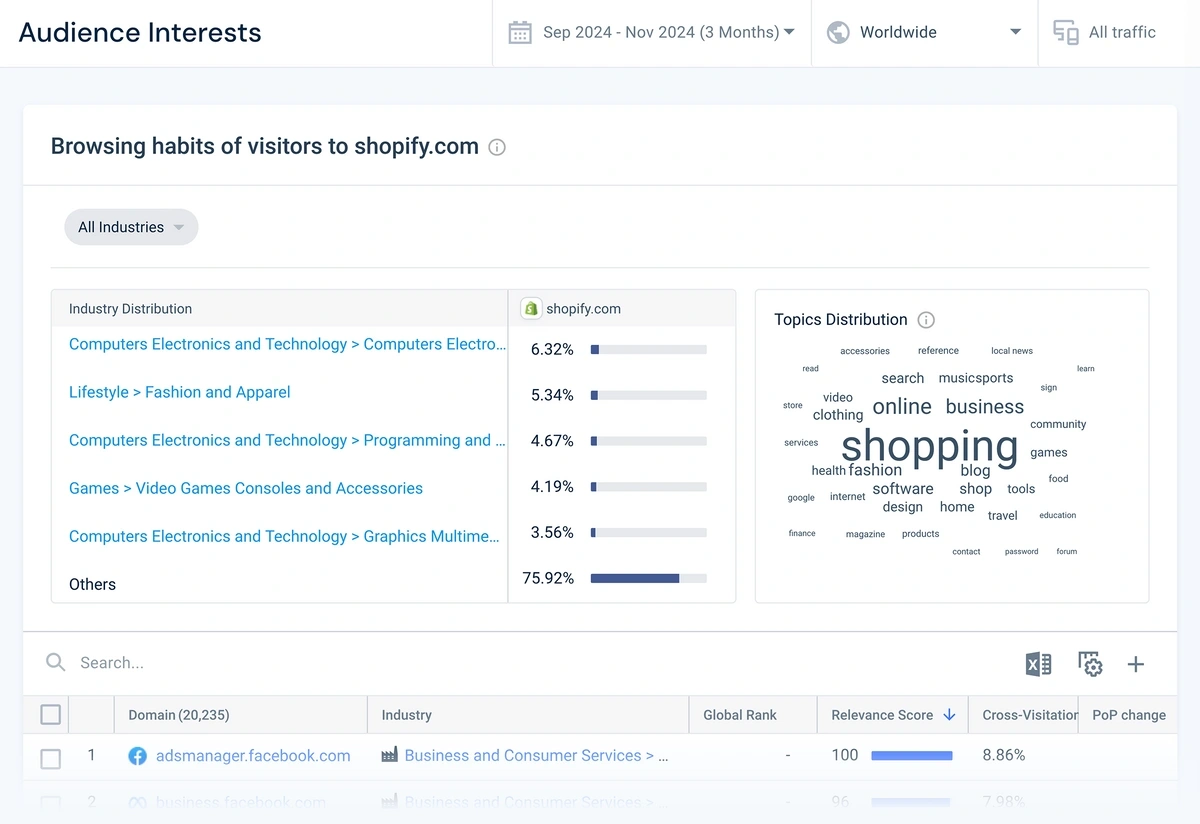
Task: Open the All traffic dropdown
Action: [1119, 33]
